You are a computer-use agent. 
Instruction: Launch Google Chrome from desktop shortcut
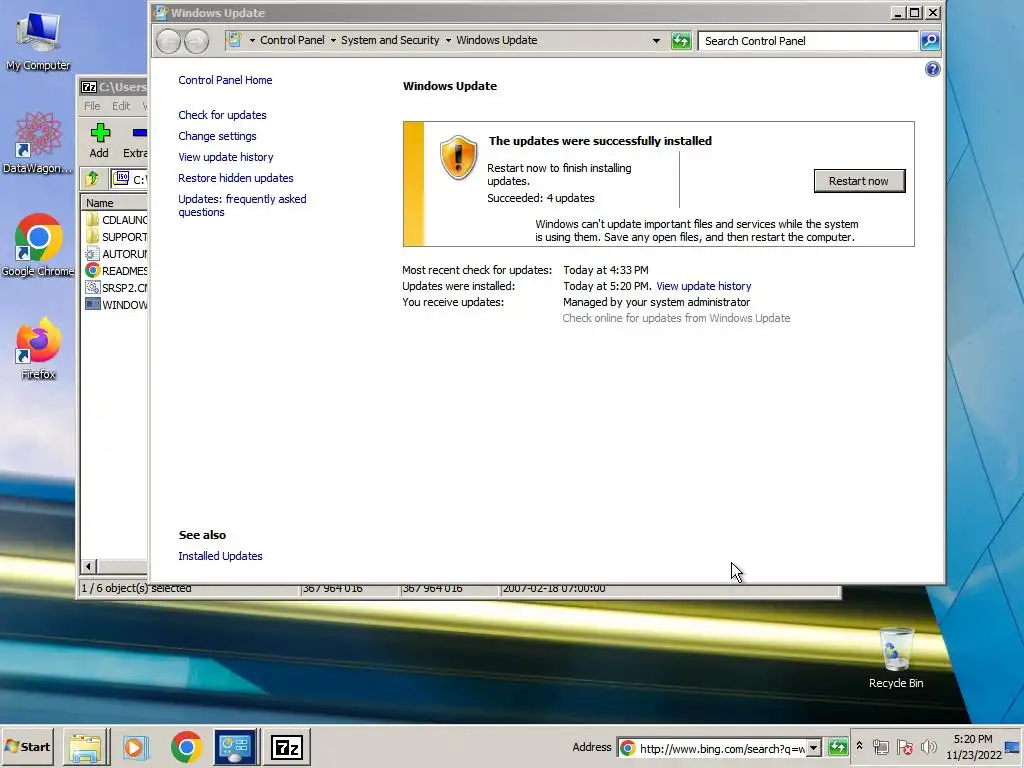pyautogui.click(x=38, y=244)
